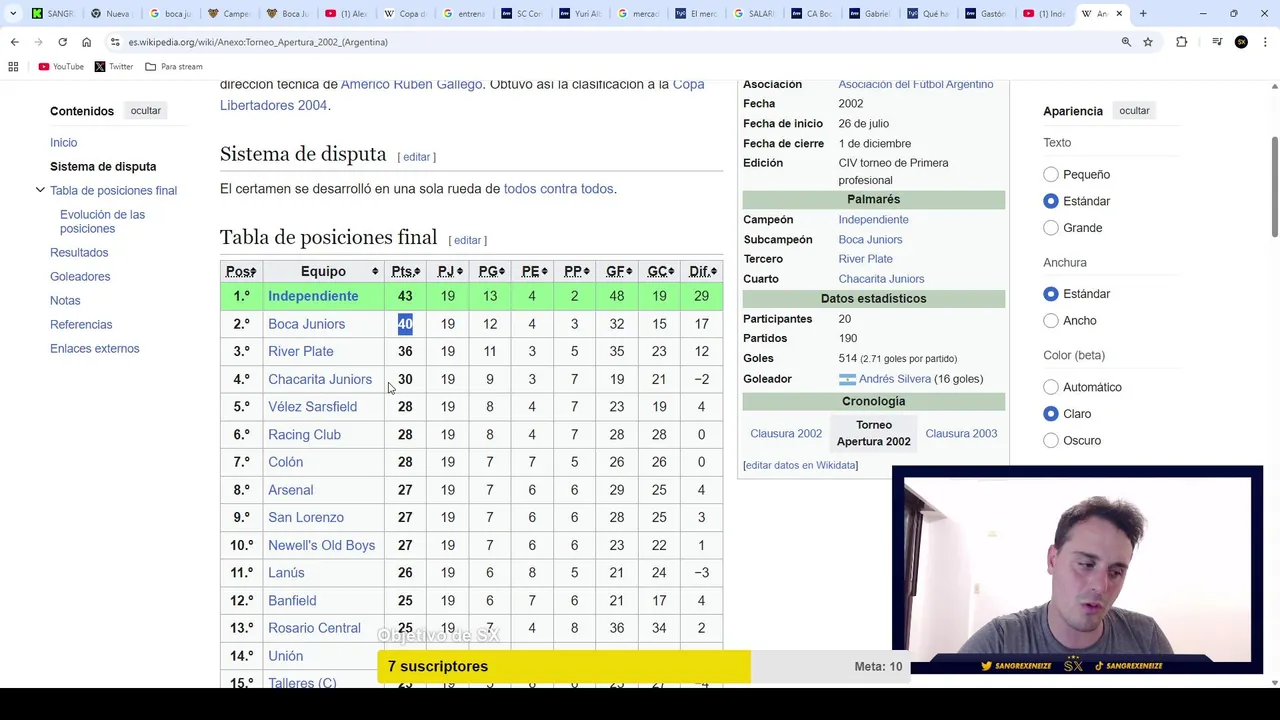The width and height of the screenshot is (1280, 720).
Task: Open the Para stream bookmarks folder
Action: [174, 67]
